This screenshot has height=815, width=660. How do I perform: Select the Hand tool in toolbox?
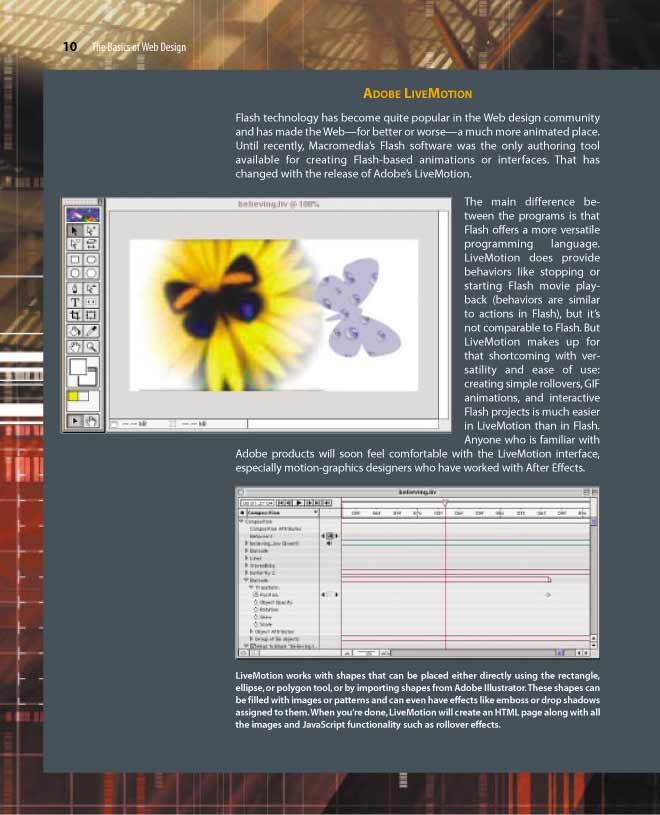tap(75, 347)
